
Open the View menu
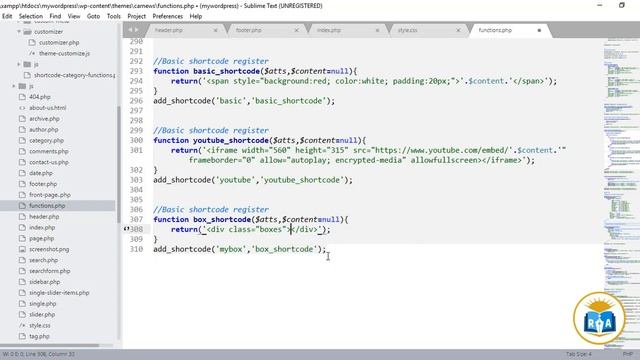74,16
